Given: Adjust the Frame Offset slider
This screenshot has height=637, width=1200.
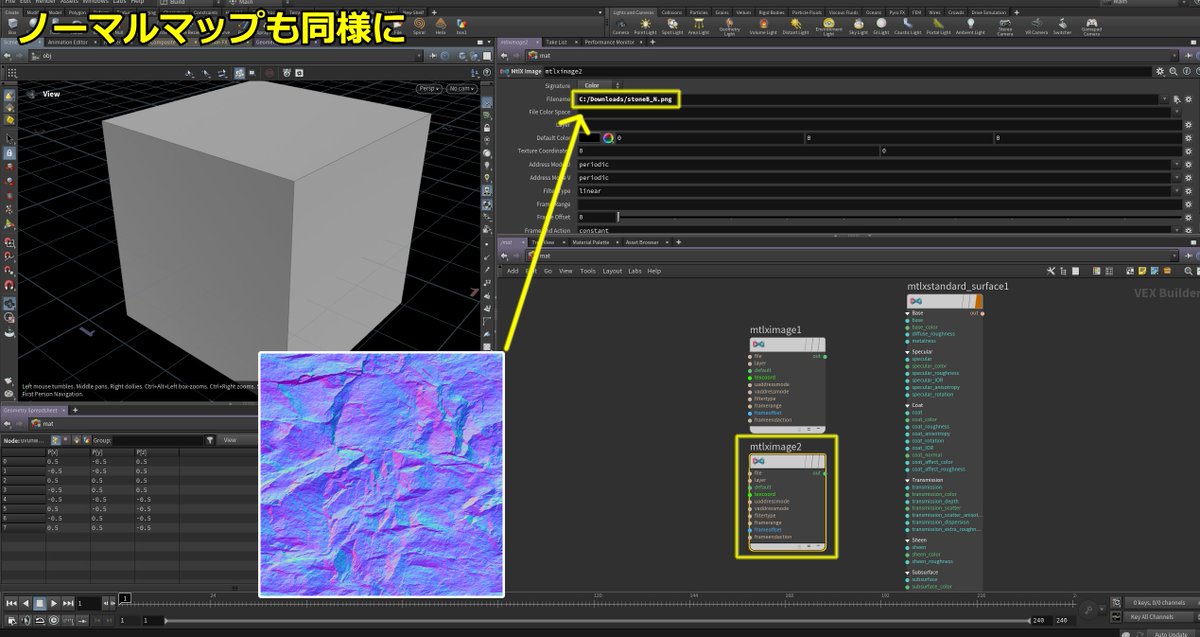Looking at the screenshot, I should coord(897,217).
